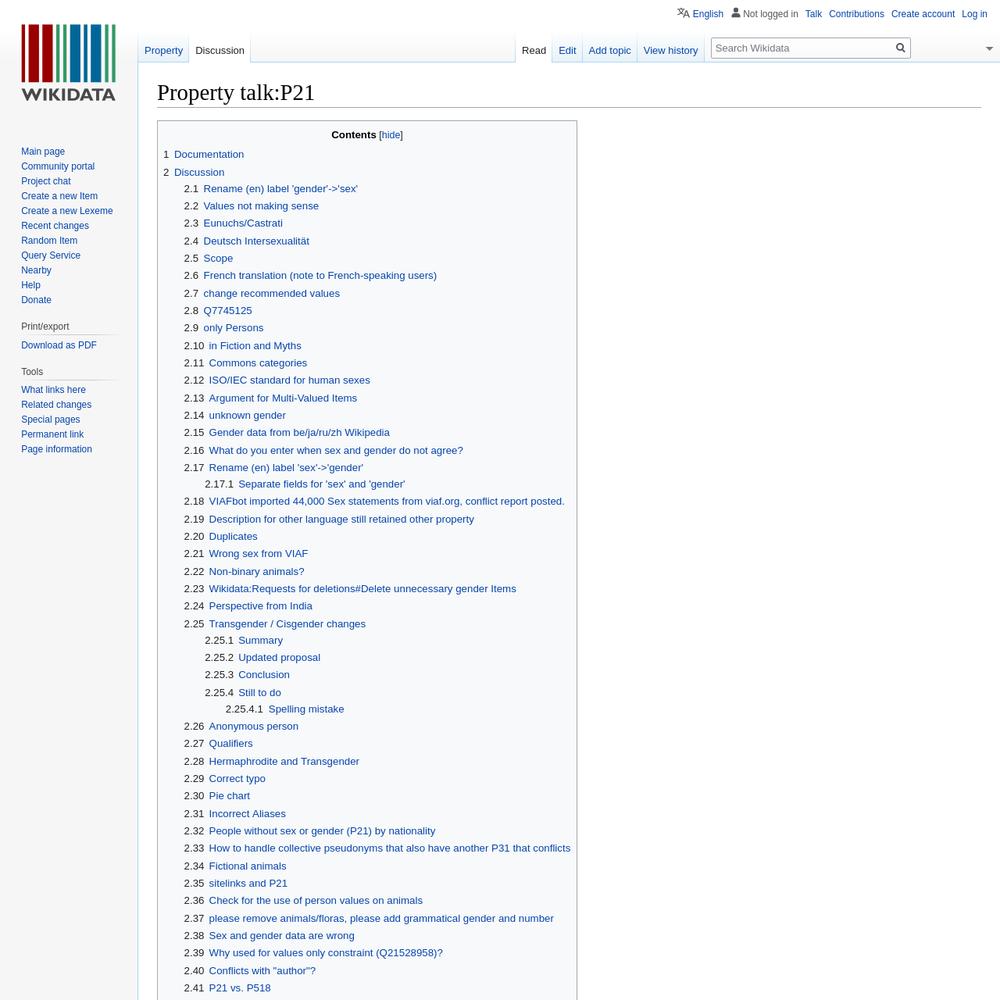
Task: Jump to change recommended values
Action: [x=272, y=293]
